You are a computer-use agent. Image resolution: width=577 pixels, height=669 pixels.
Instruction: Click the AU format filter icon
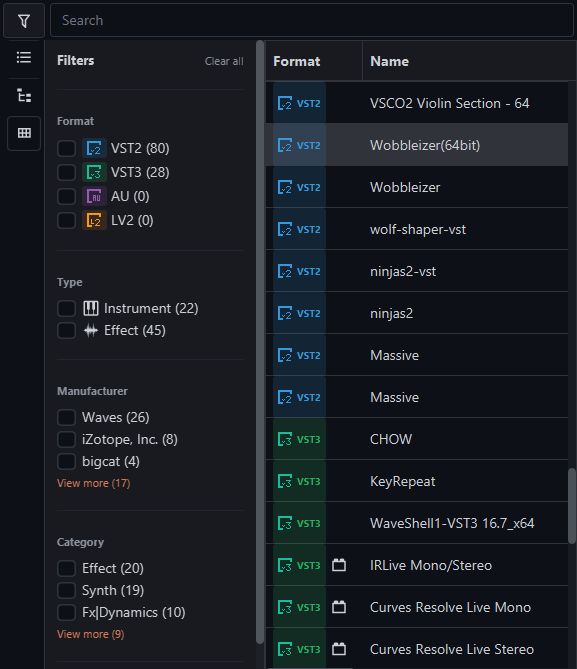[94, 196]
